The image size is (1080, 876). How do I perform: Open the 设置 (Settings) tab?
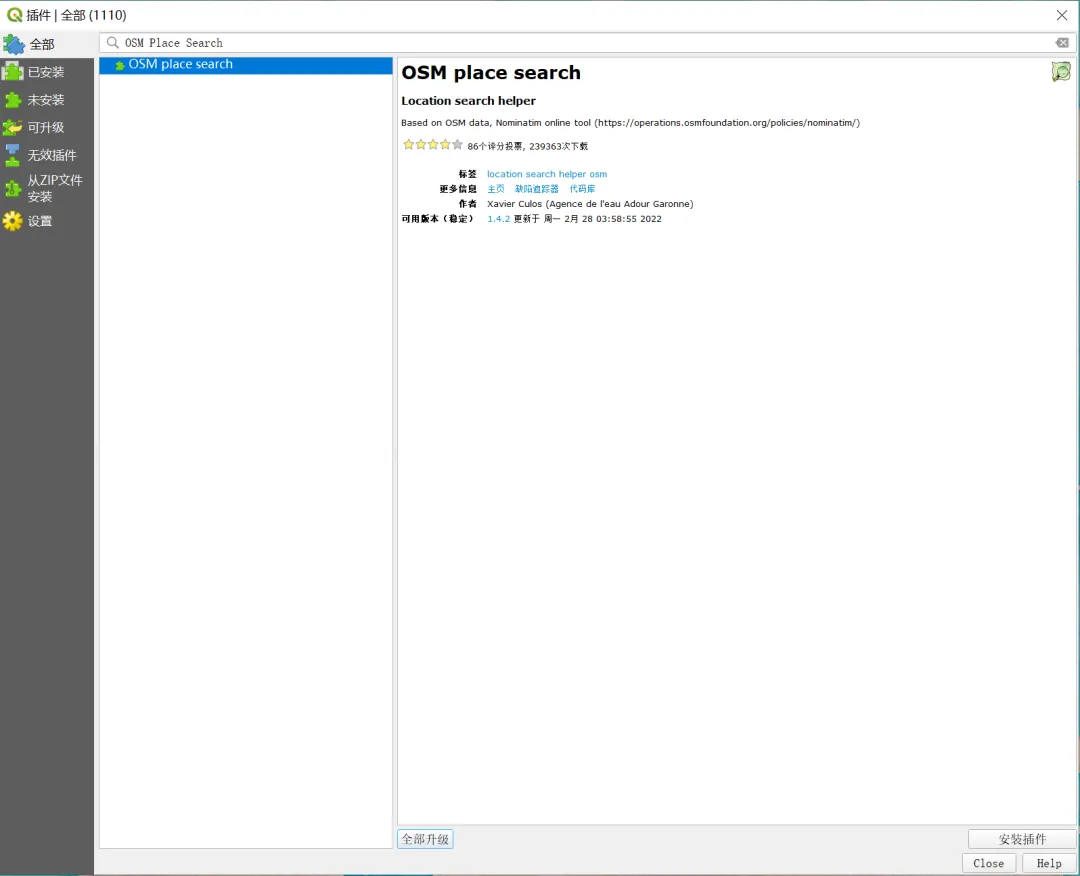[47, 221]
